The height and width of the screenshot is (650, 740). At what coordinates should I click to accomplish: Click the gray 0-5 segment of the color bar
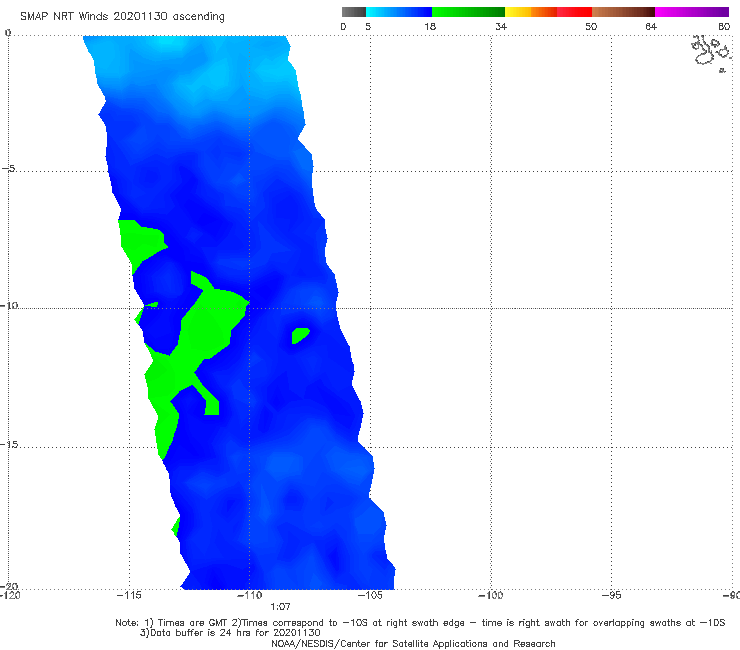354,12
